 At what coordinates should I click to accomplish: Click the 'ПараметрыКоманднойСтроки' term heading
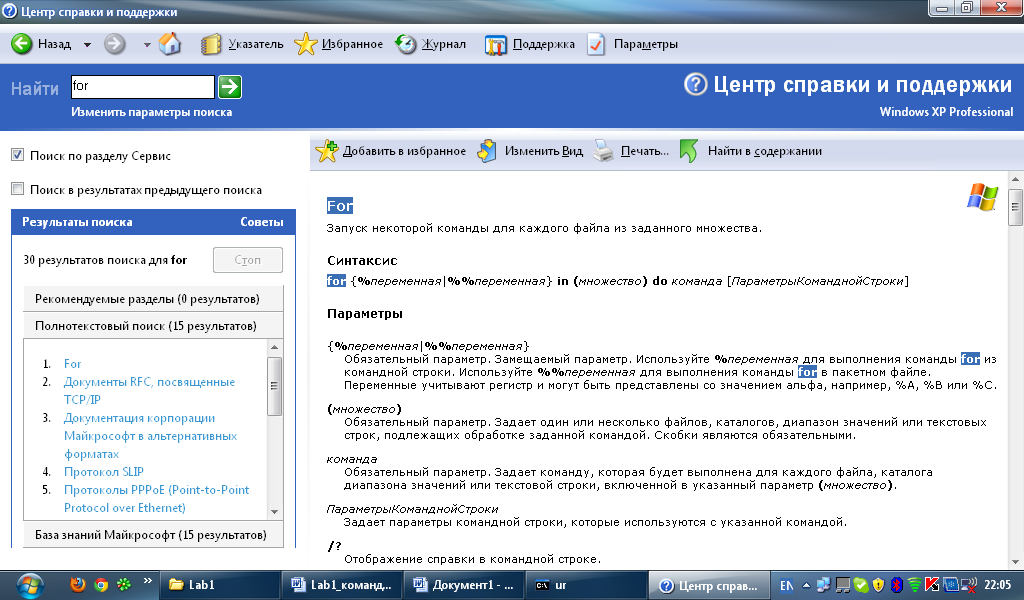[412, 509]
